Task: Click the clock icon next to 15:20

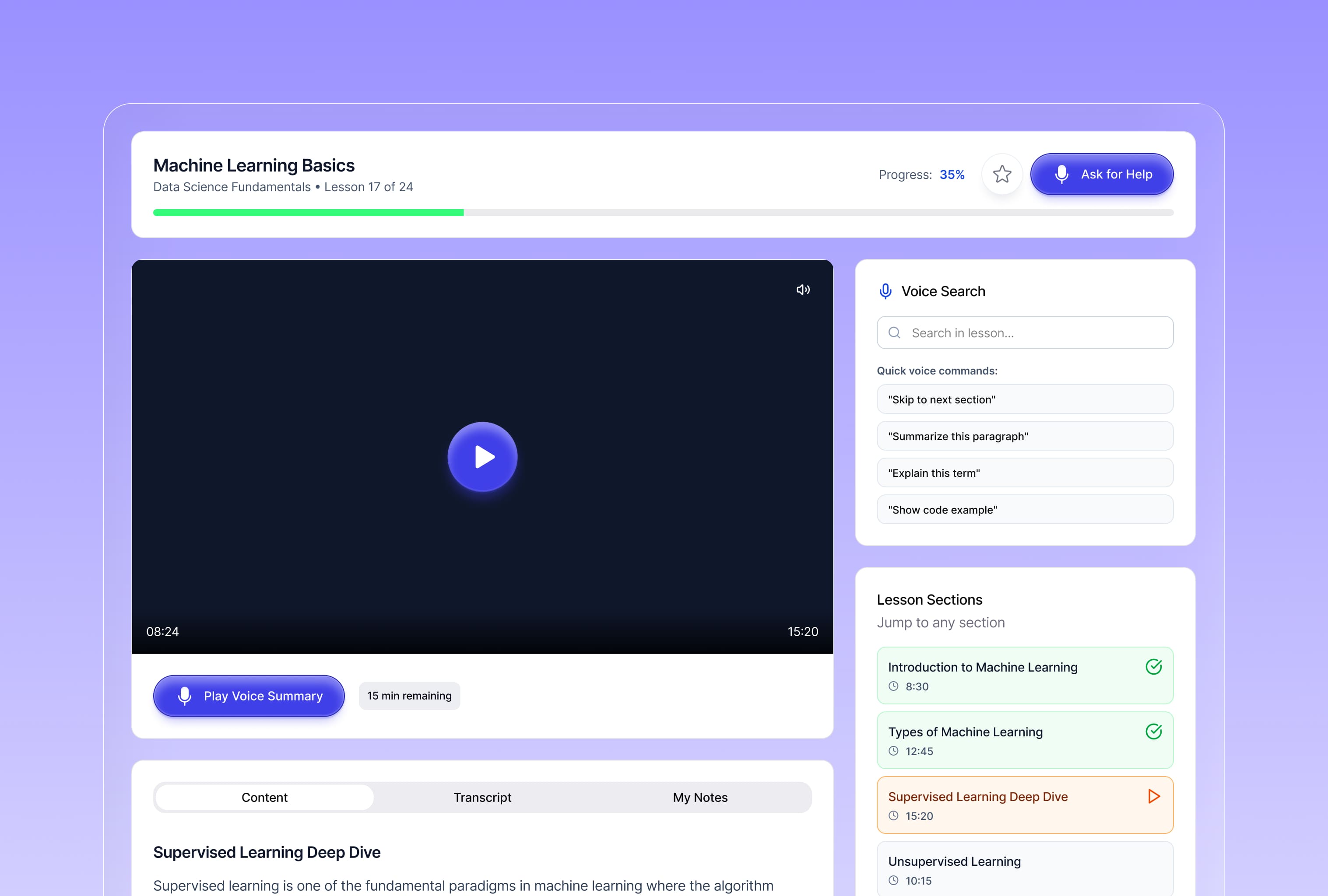Action: [894, 816]
